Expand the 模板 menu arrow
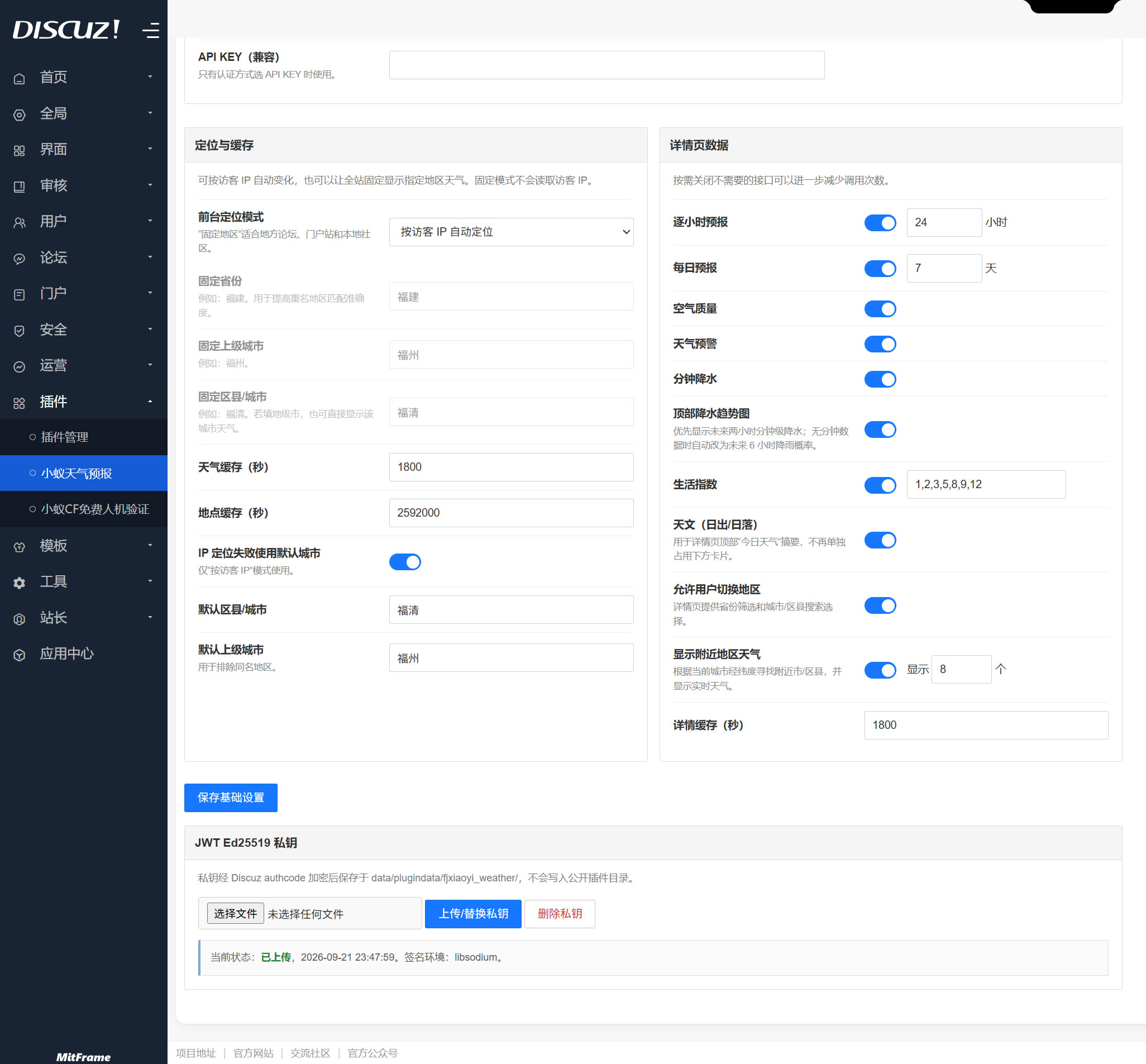1146x1064 pixels. pyautogui.click(x=150, y=545)
